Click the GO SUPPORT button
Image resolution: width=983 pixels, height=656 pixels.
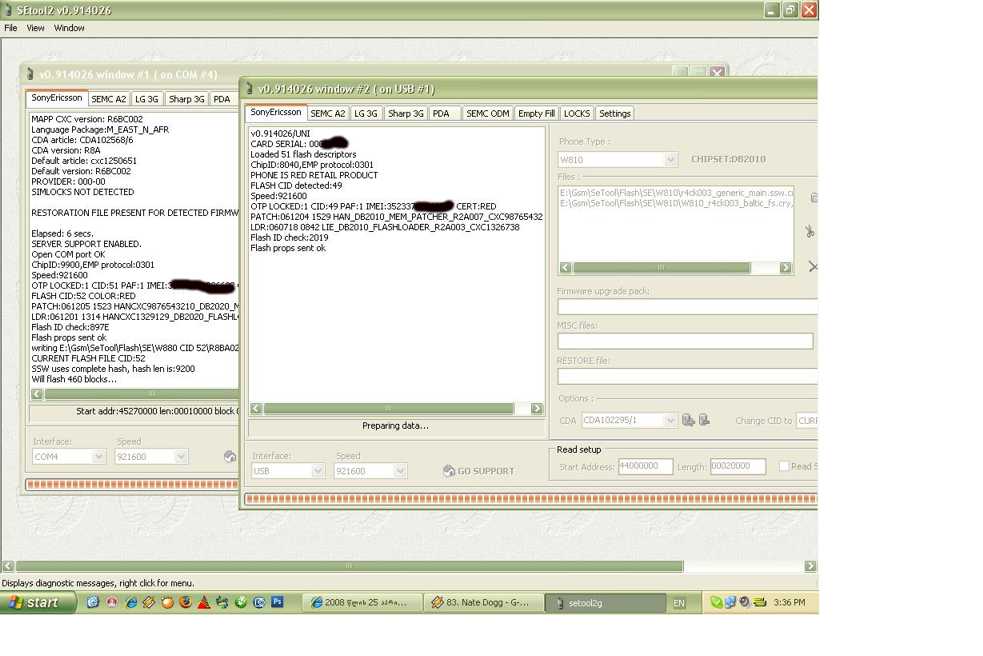click(x=478, y=471)
